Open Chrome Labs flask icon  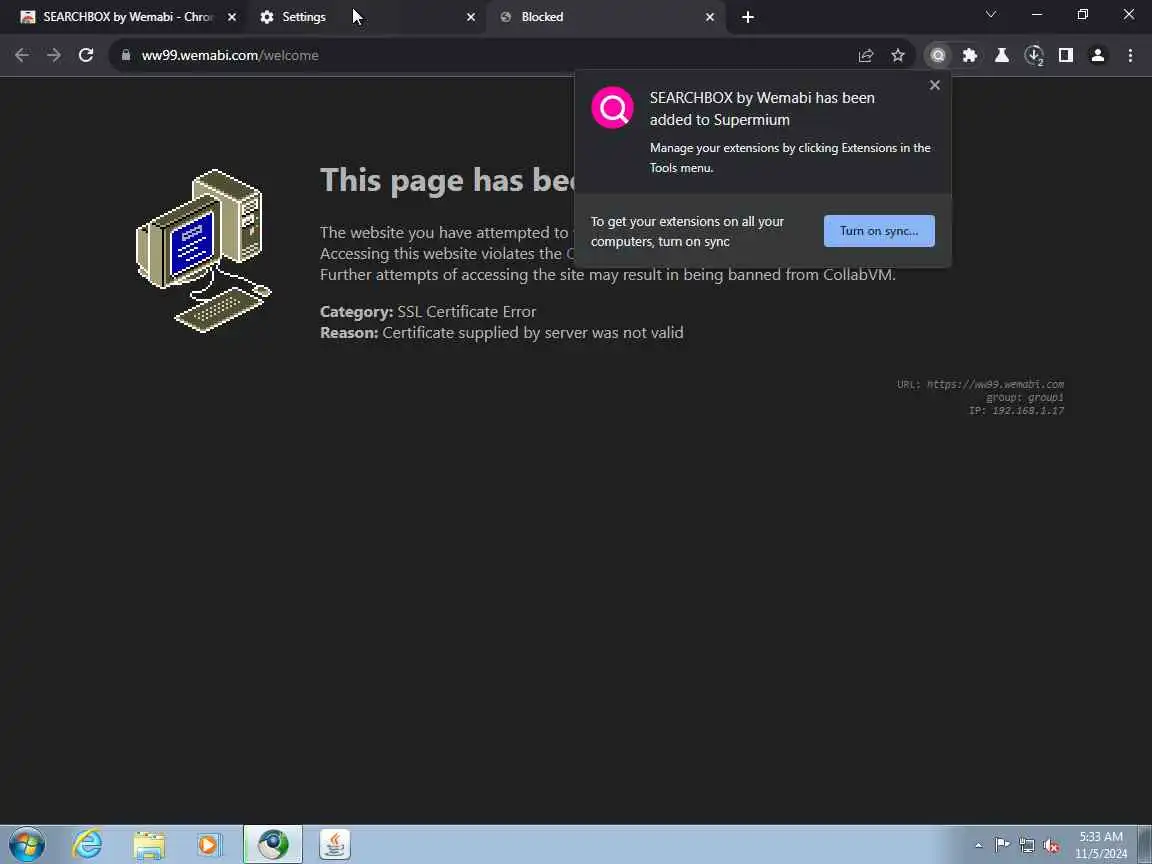click(1001, 55)
